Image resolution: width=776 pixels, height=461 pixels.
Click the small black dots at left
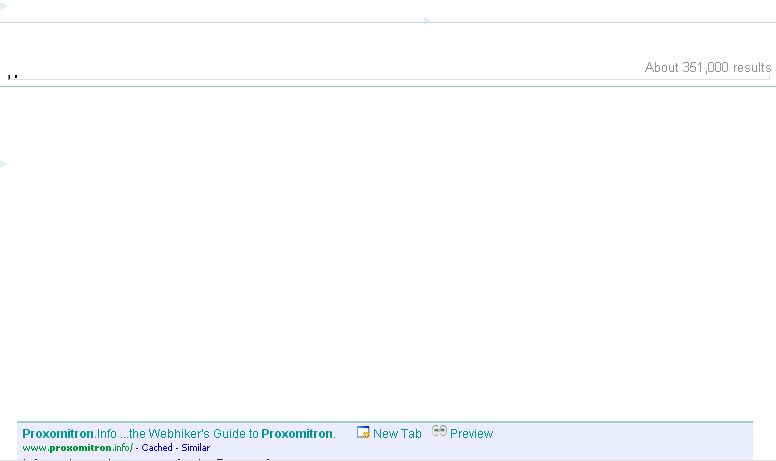(12, 76)
